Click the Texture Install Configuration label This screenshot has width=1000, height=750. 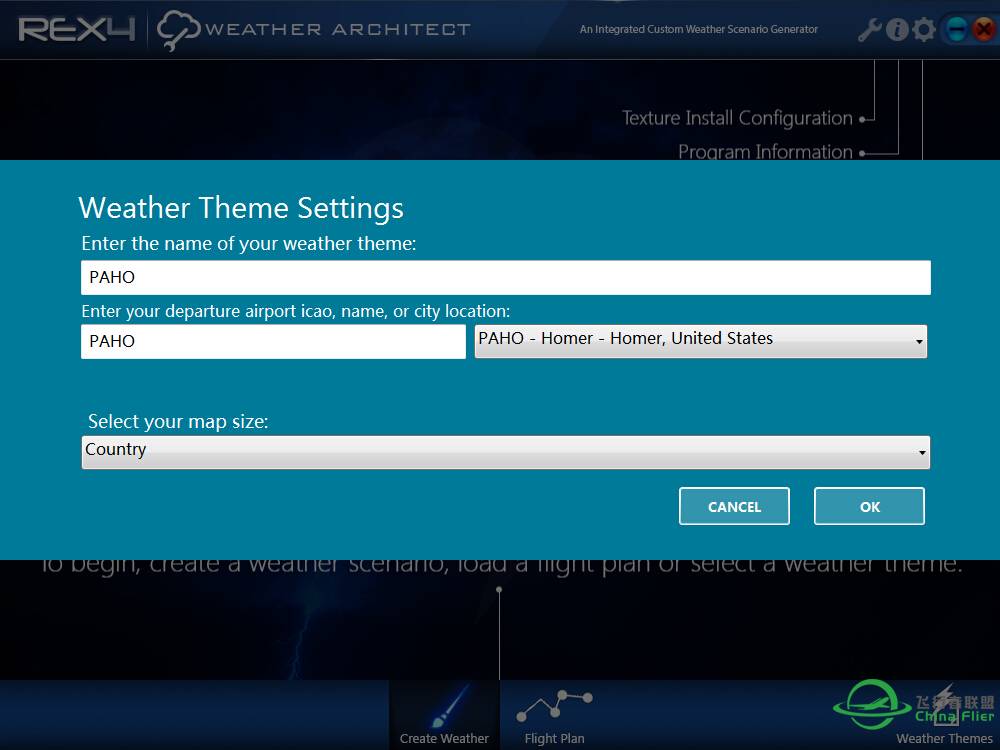[x=737, y=118]
